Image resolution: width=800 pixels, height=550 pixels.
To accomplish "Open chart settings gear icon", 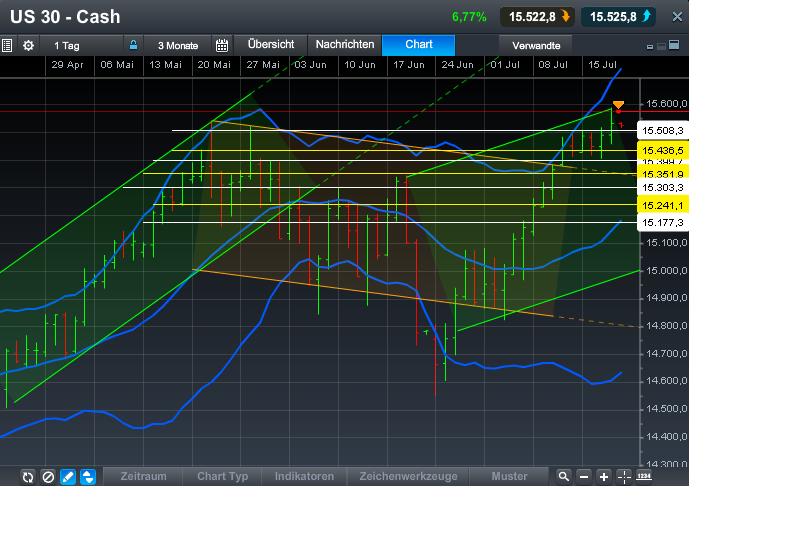I will (28, 45).
